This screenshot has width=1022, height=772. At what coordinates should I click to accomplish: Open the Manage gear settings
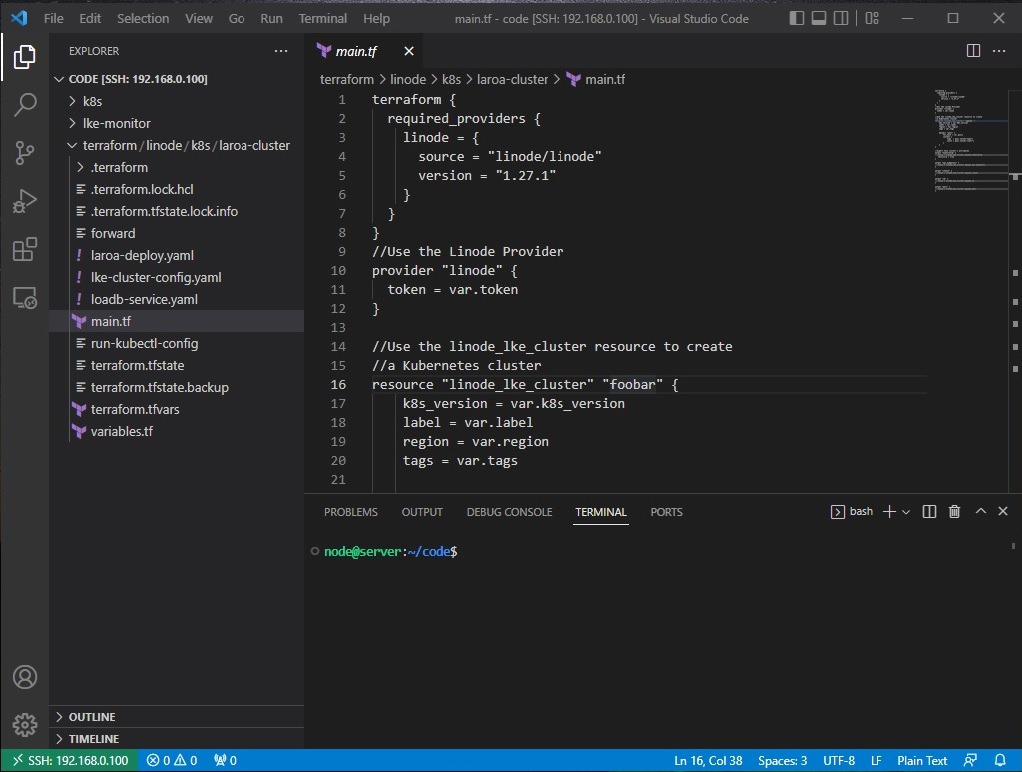(25, 724)
